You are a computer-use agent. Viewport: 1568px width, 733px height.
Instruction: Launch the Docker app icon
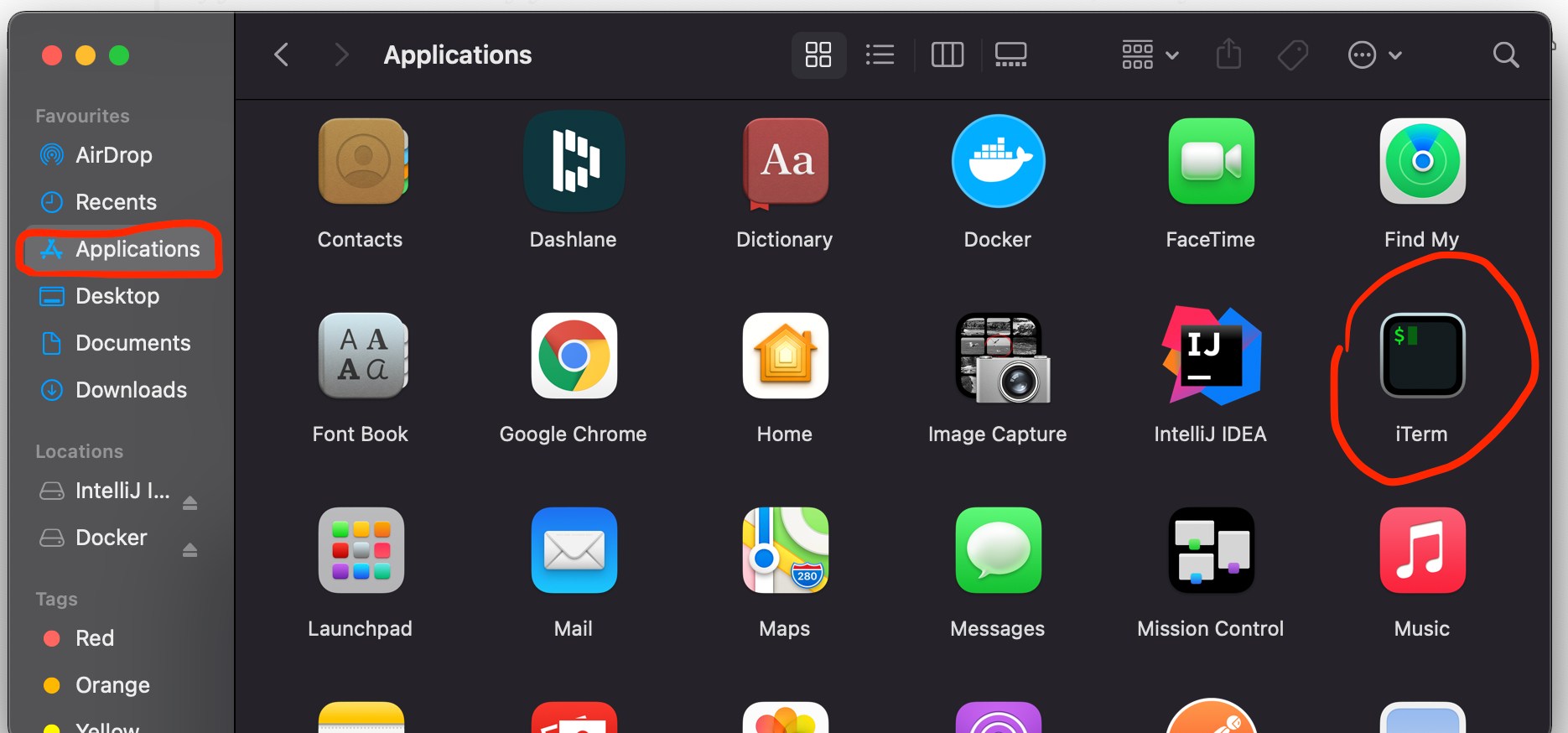(x=998, y=161)
